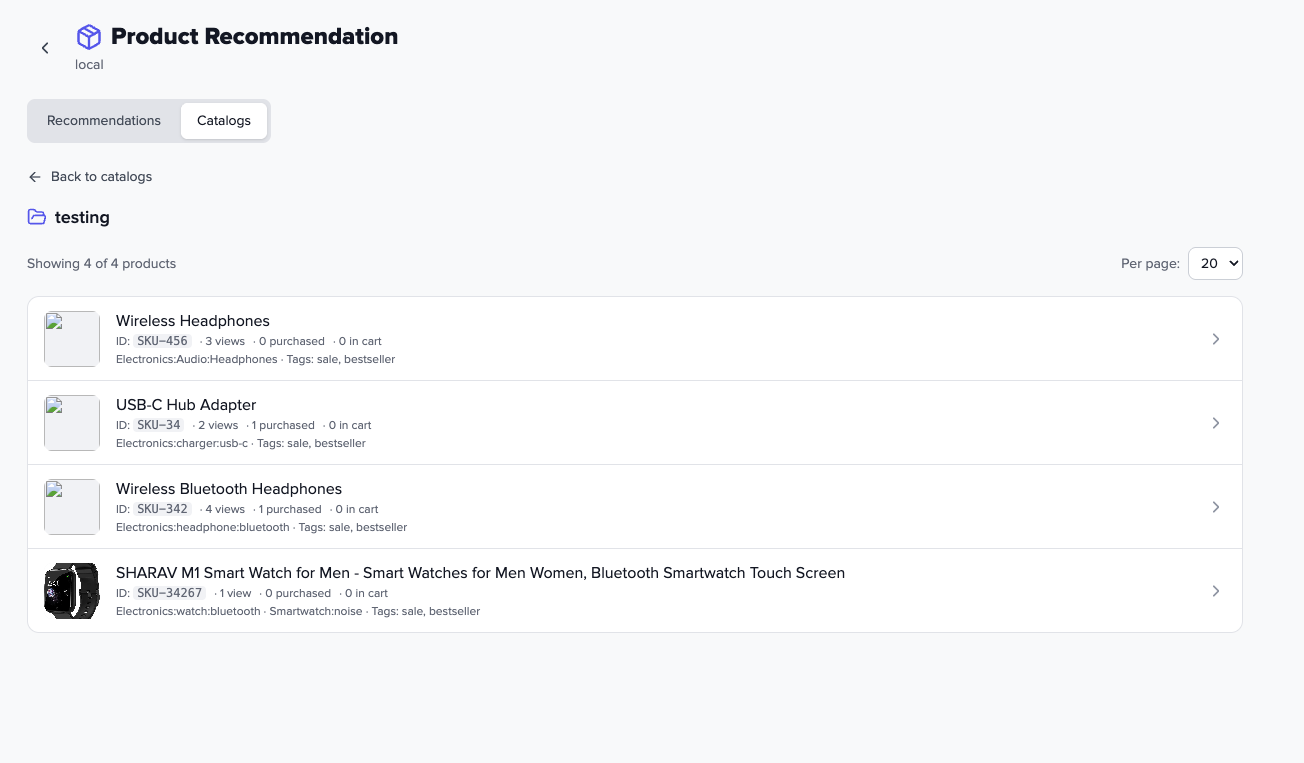Open details via the USB-C Hub Adapter chevron

click(x=1216, y=422)
